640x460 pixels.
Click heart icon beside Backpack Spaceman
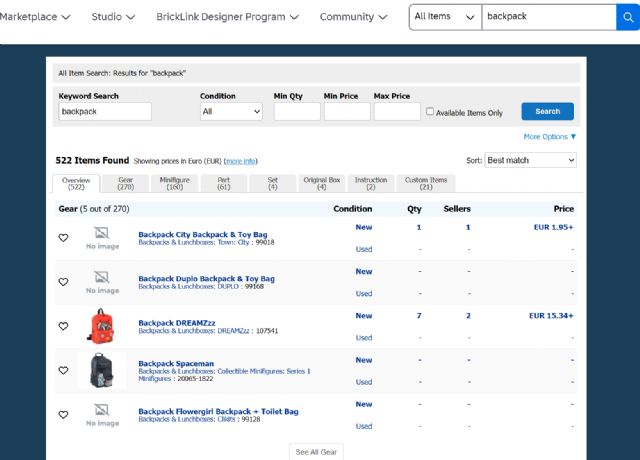[x=63, y=370]
